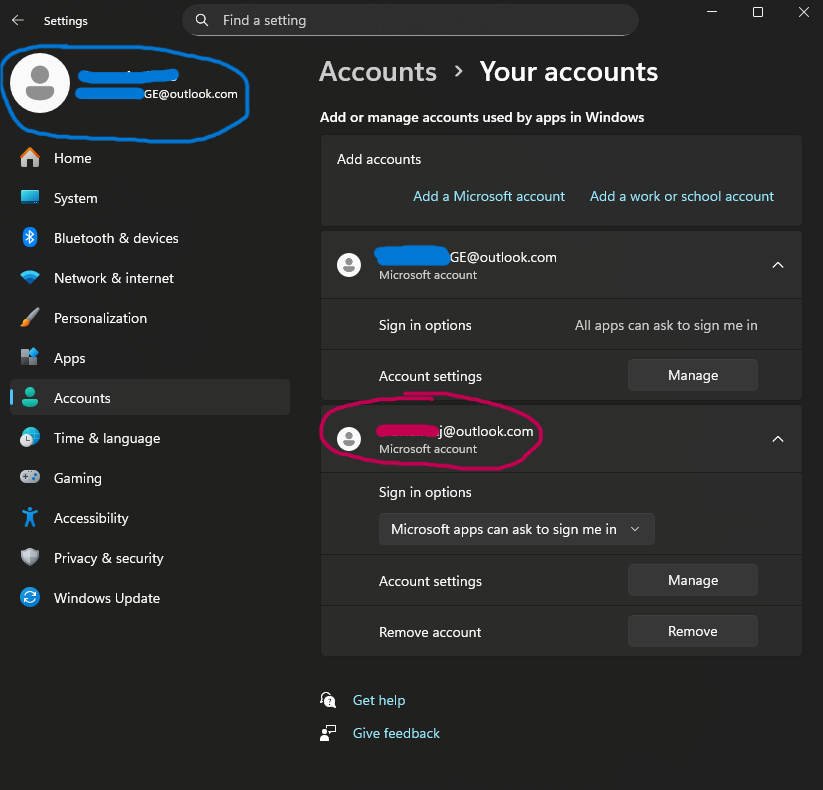Click the Give feedback link
This screenshot has height=790, width=823.
(x=396, y=733)
